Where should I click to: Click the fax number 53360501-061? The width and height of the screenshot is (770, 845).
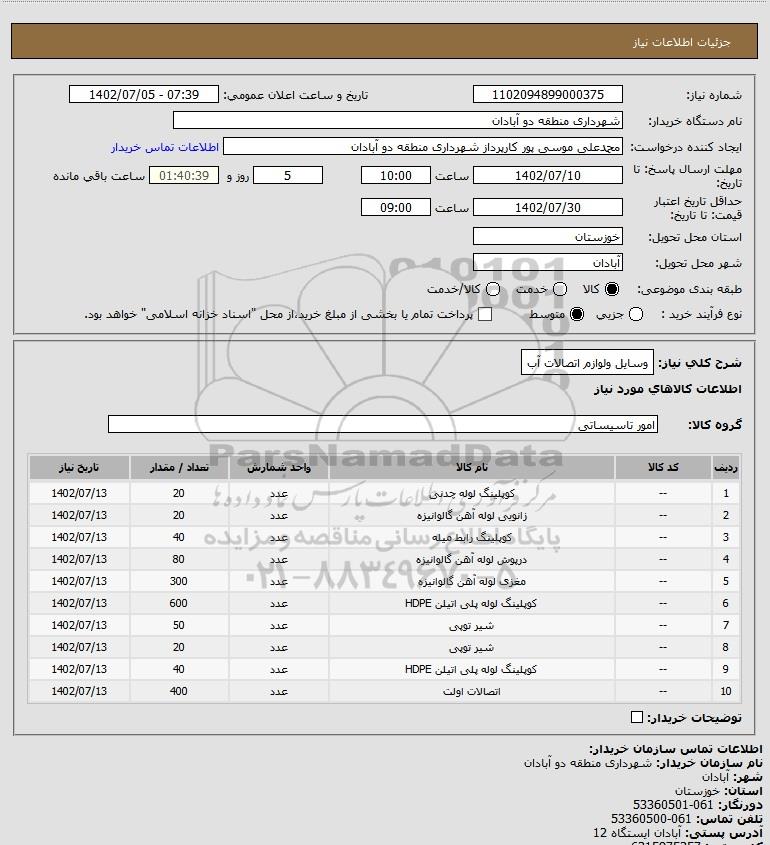click(673, 805)
